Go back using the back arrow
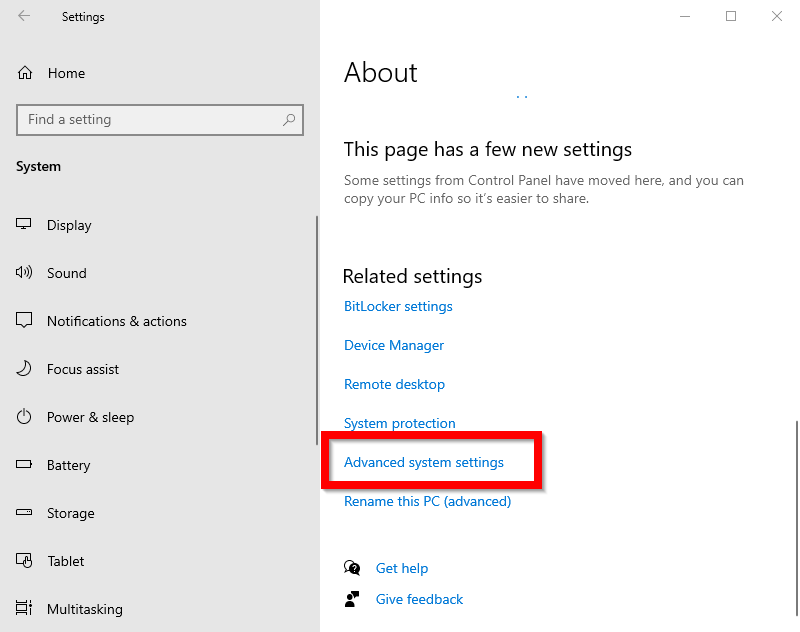This screenshot has width=800, height=632. point(24,16)
